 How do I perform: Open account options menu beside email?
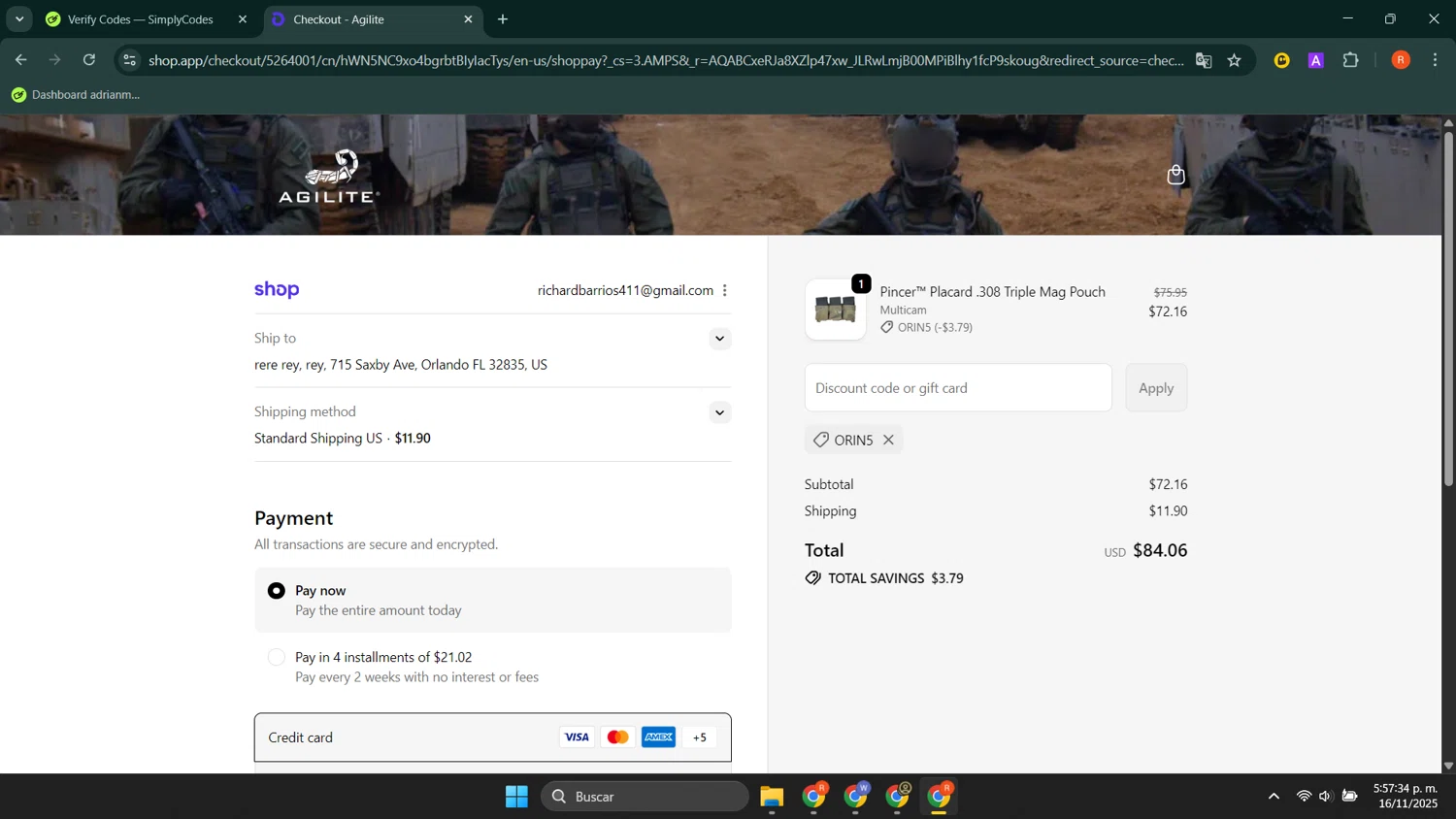(725, 290)
